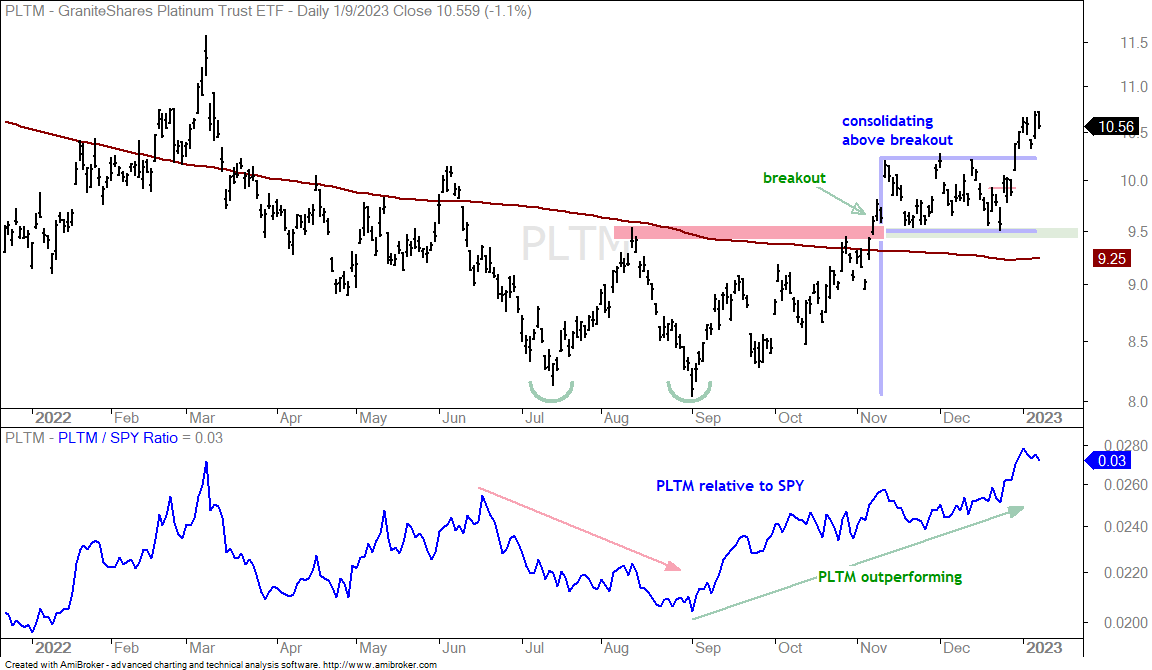
Task: Click the 'PLTM relative to SPY' label
Action: [x=730, y=486]
